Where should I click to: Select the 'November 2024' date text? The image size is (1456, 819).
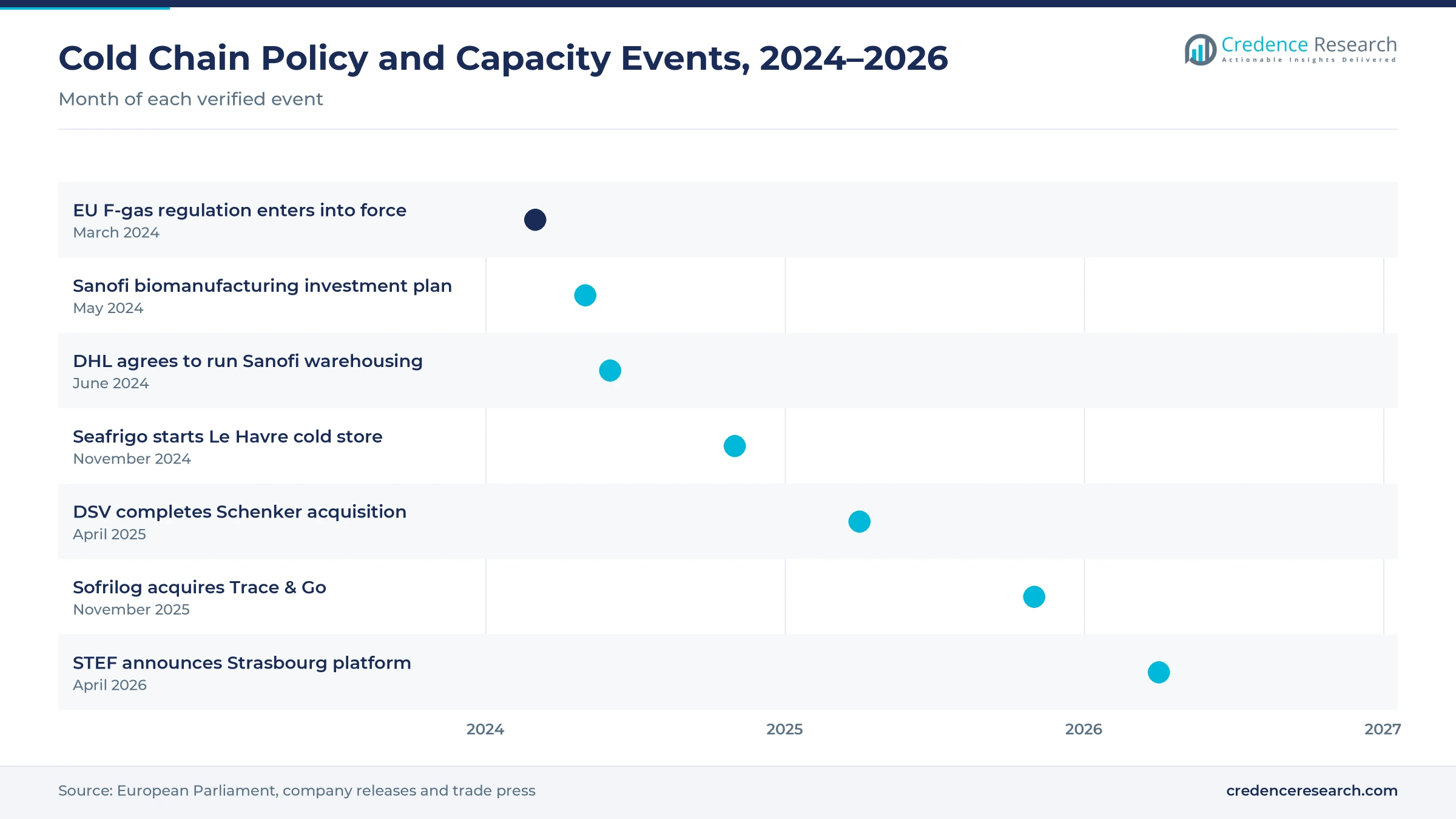click(x=132, y=459)
